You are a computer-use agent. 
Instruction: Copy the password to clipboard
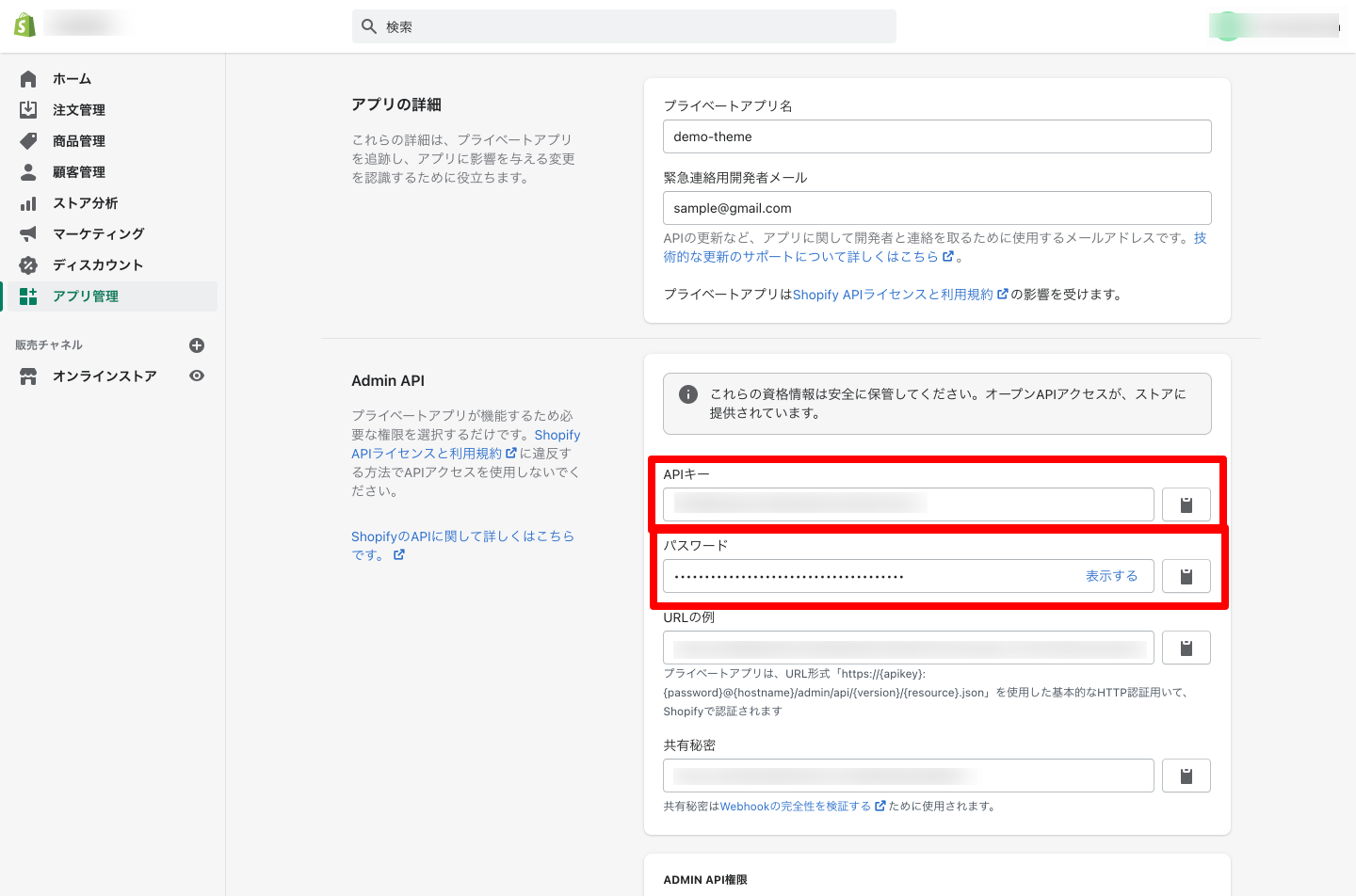click(x=1186, y=576)
